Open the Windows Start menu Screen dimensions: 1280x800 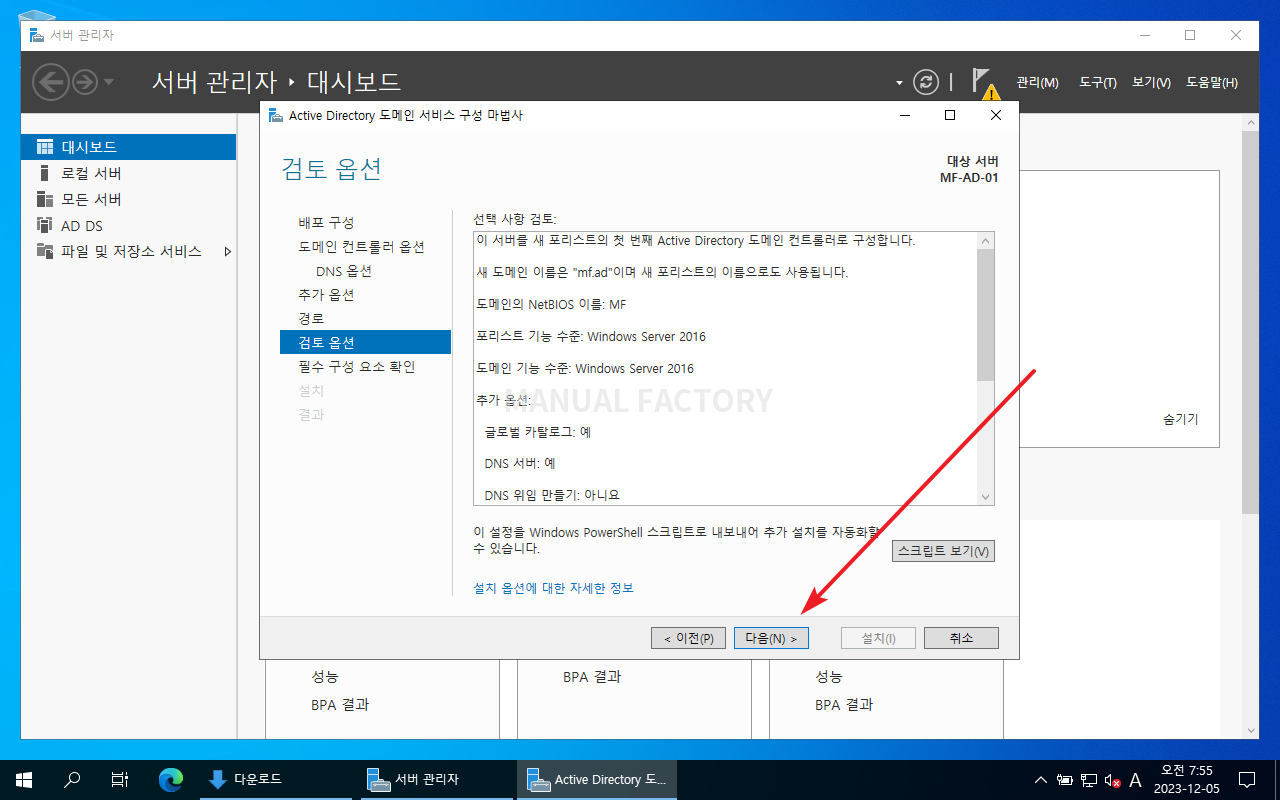click(x=24, y=780)
